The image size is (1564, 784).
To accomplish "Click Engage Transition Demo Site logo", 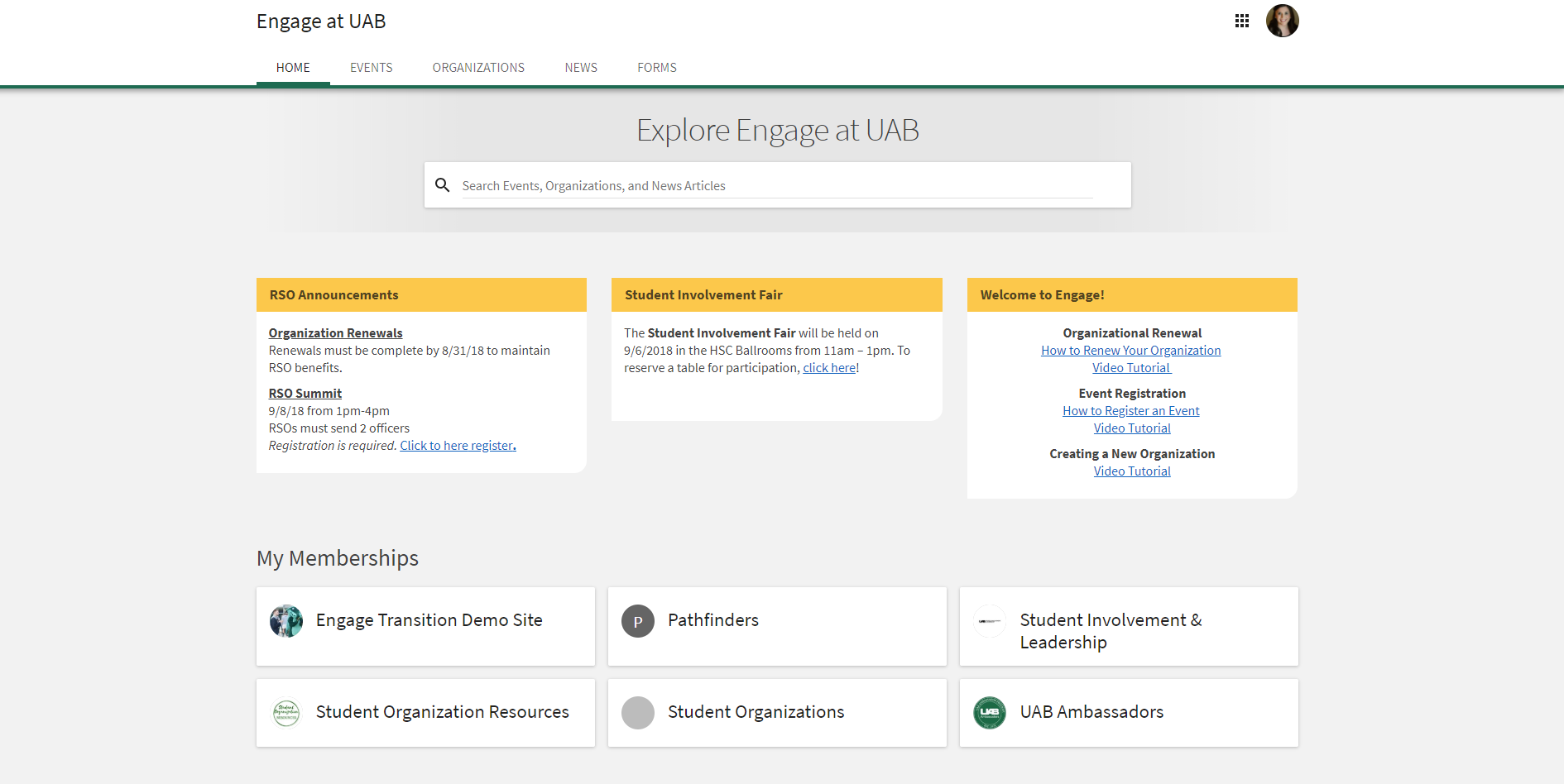I will point(286,621).
